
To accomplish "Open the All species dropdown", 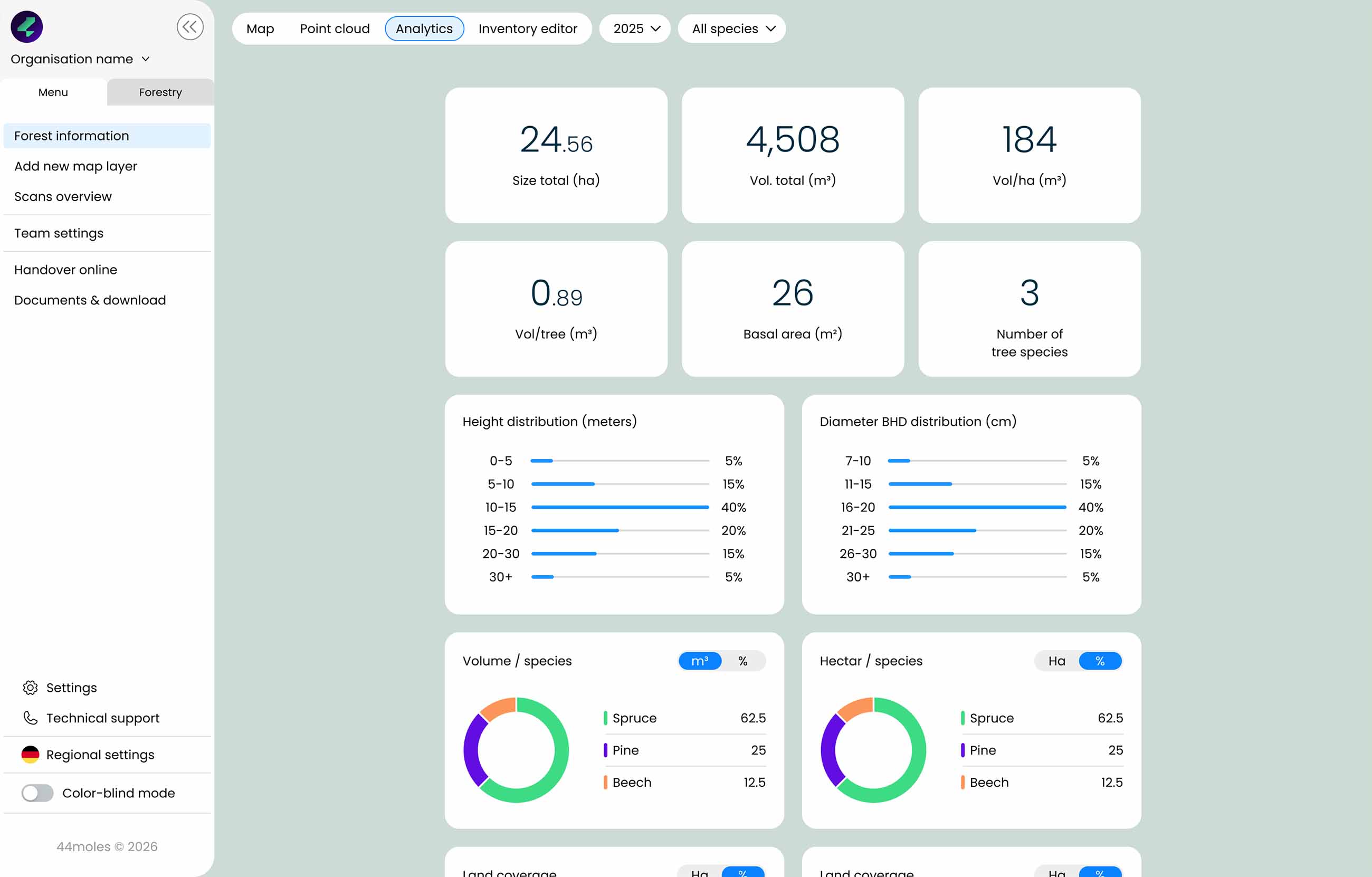I will [x=732, y=28].
